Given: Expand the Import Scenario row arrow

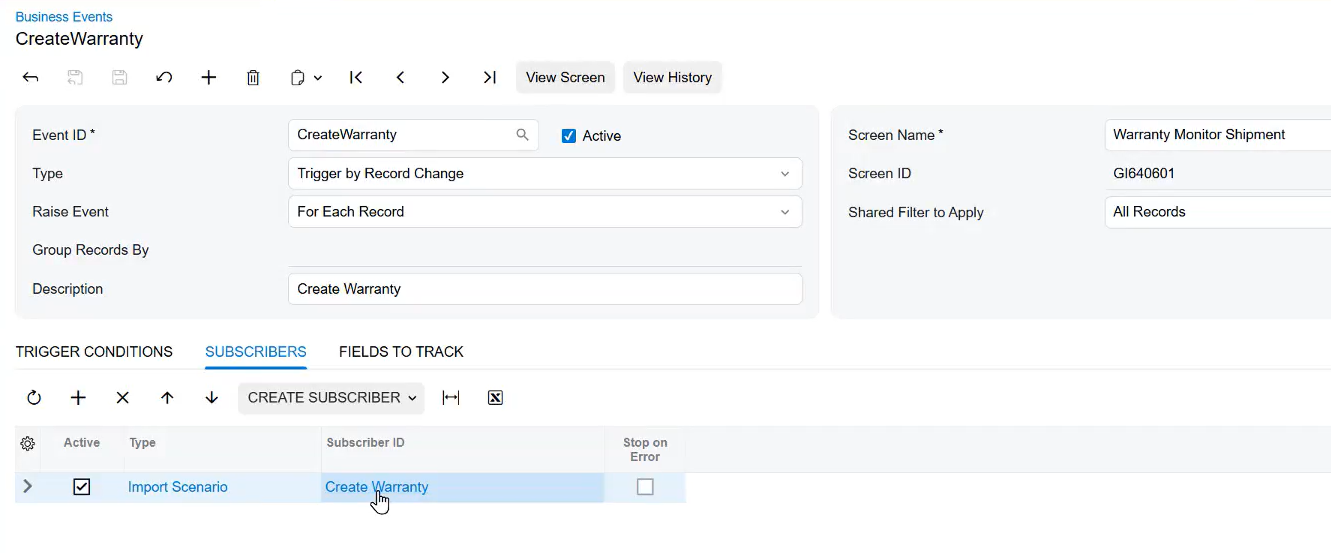Looking at the screenshot, I should (x=27, y=487).
